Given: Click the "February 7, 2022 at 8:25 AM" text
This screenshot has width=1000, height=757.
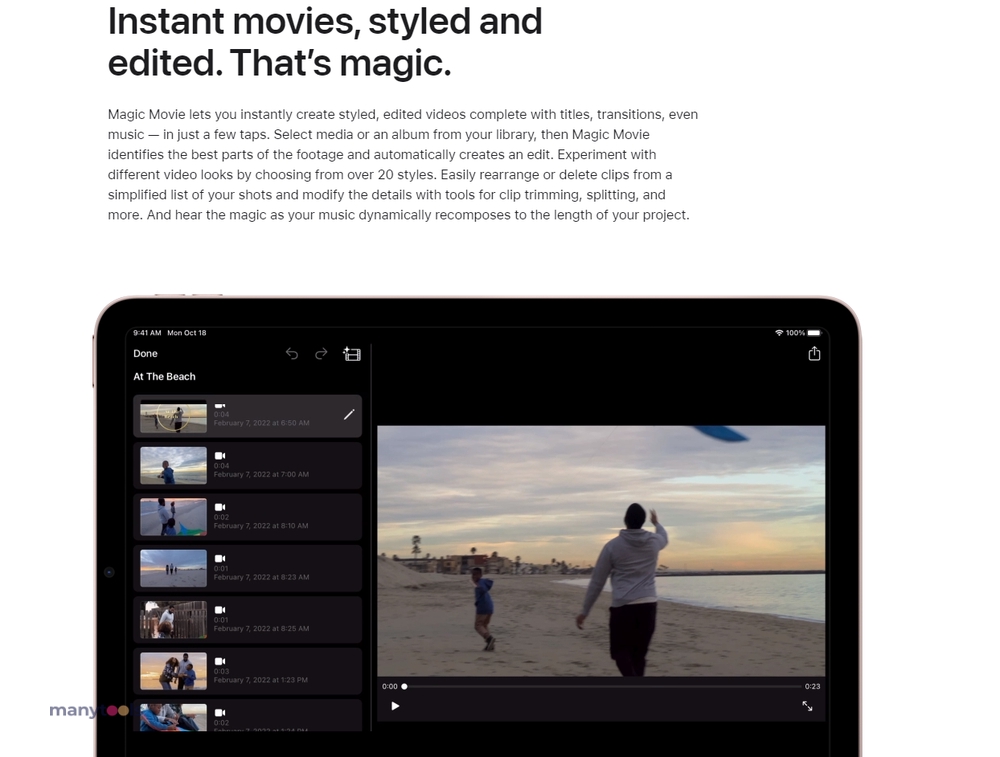Looking at the screenshot, I should (x=261, y=629).
